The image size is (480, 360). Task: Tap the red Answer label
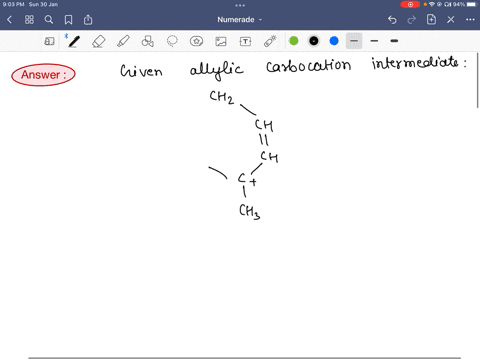43,75
